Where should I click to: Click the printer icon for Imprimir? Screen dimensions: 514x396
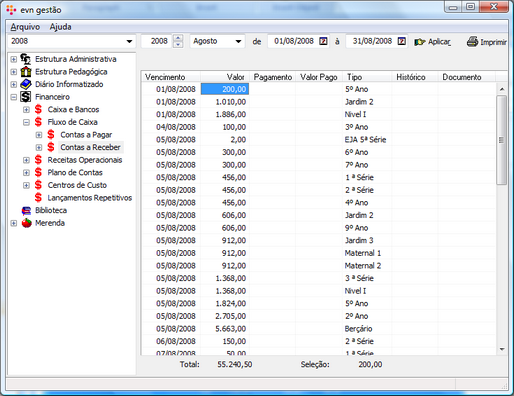(472, 41)
